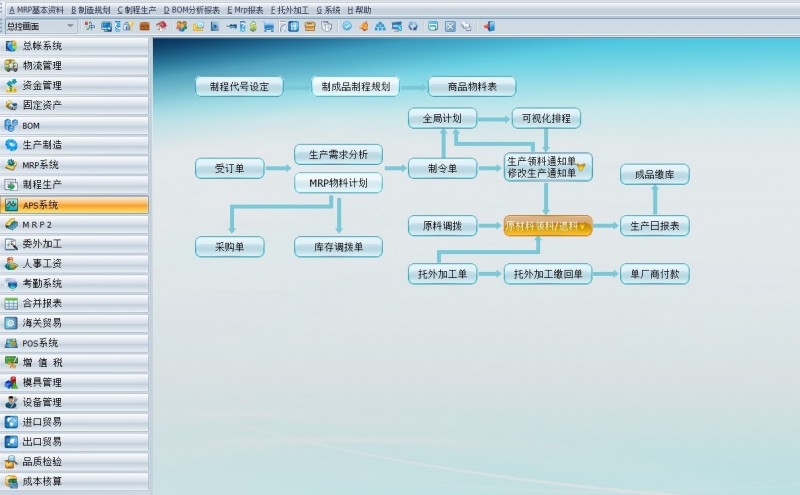This screenshot has height=495, width=800.
Task: Open the MRP基本资料 menu
Action: tap(35, 9)
